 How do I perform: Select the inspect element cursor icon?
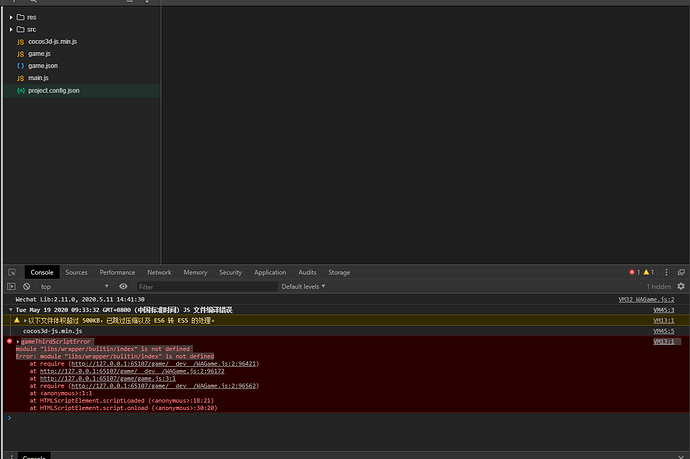[x=12, y=272]
